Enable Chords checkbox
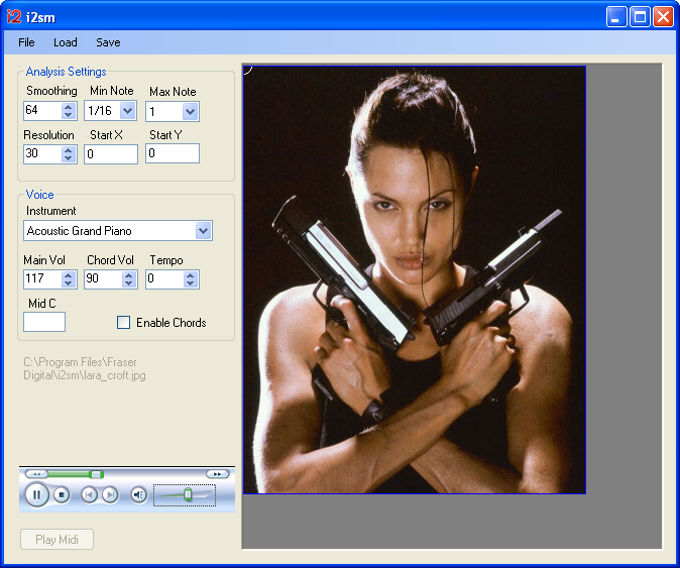Viewport: 680px width, 568px height. pos(124,323)
